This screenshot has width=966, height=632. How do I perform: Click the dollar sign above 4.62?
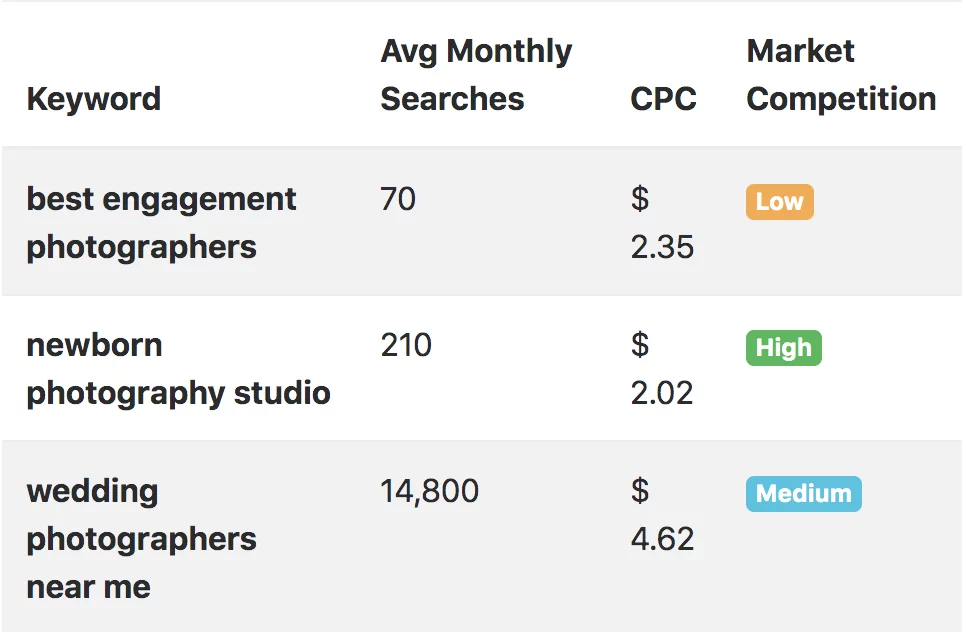[x=640, y=491]
